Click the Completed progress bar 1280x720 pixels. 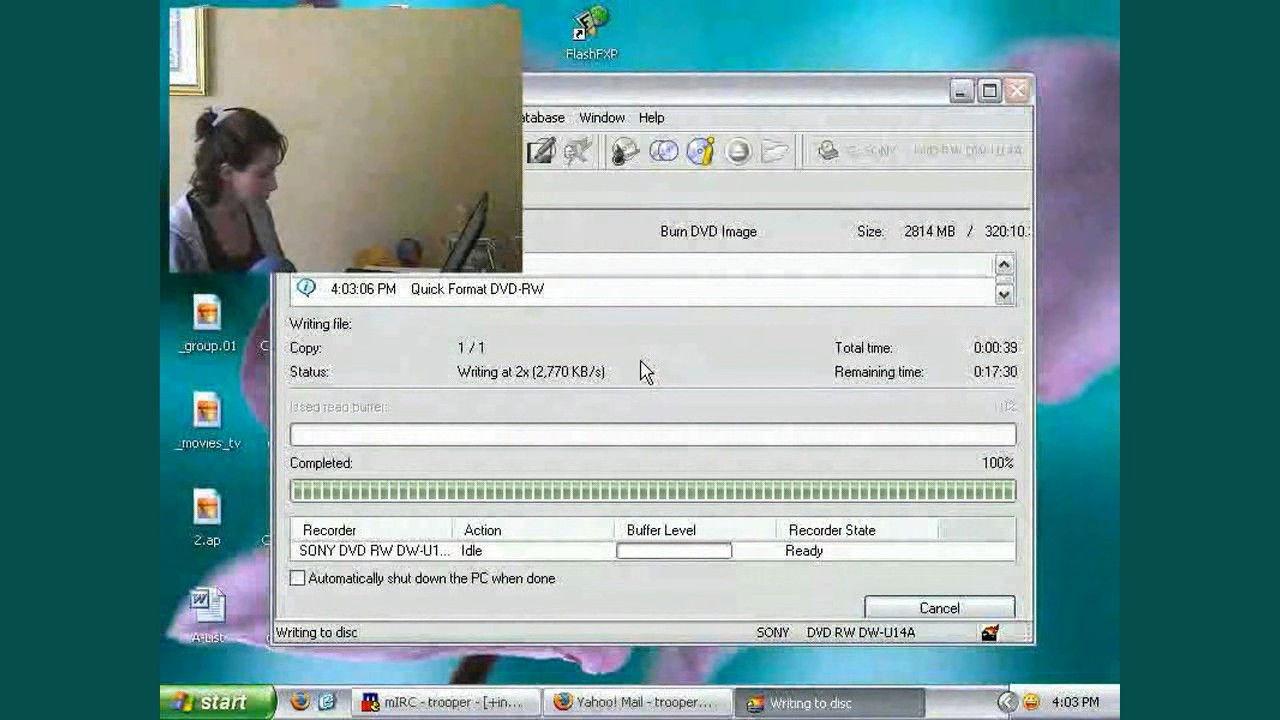point(652,490)
